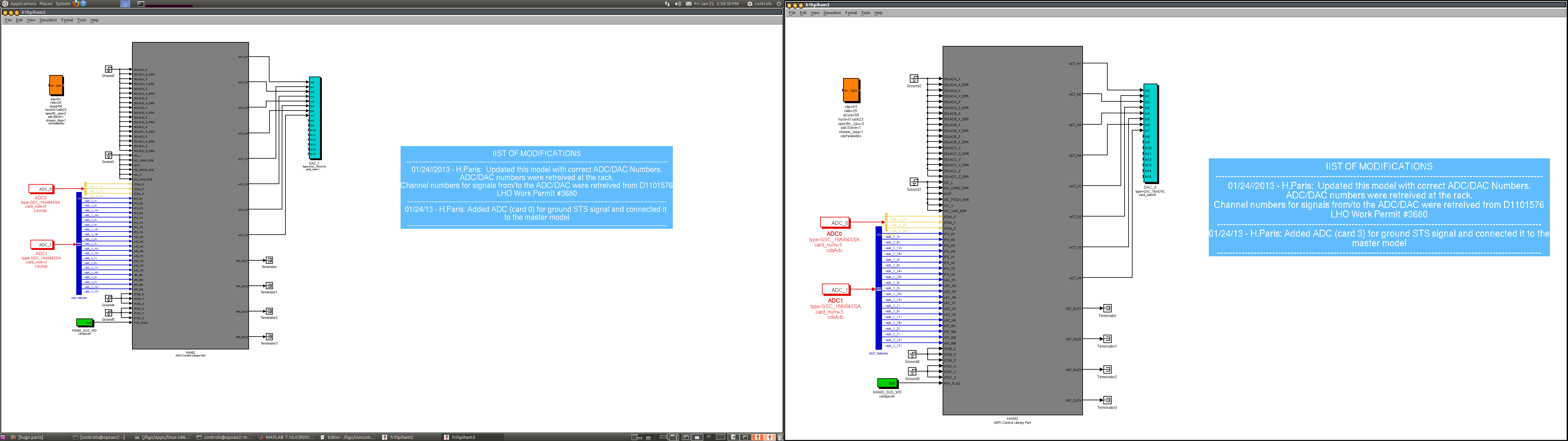Open the Help menu in h1hpiham3
This screenshot has width=1568, height=441.
pos(878,13)
